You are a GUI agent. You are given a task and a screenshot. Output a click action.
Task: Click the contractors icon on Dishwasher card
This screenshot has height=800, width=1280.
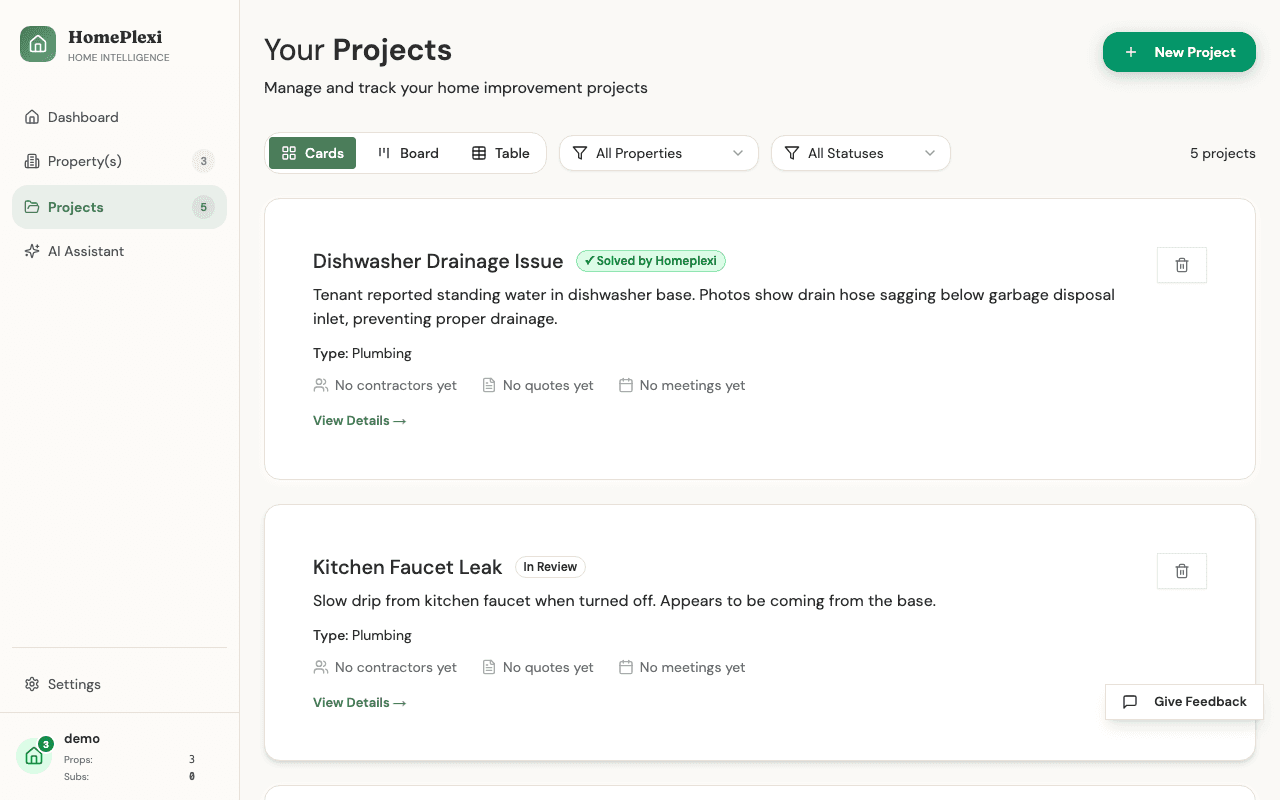pyautogui.click(x=320, y=385)
